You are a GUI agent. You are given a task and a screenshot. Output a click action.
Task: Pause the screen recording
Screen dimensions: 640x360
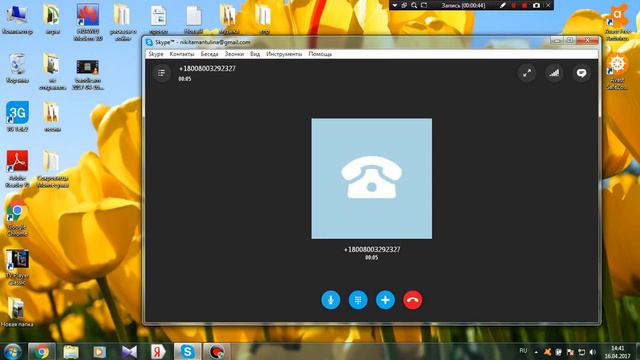tap(513, 5)
